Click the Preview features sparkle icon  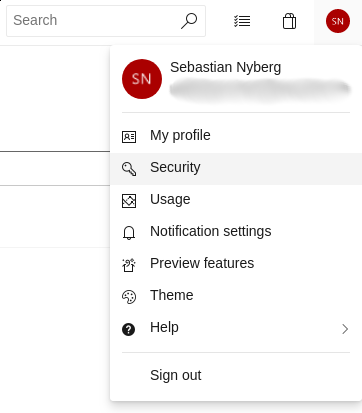point(129,265)
